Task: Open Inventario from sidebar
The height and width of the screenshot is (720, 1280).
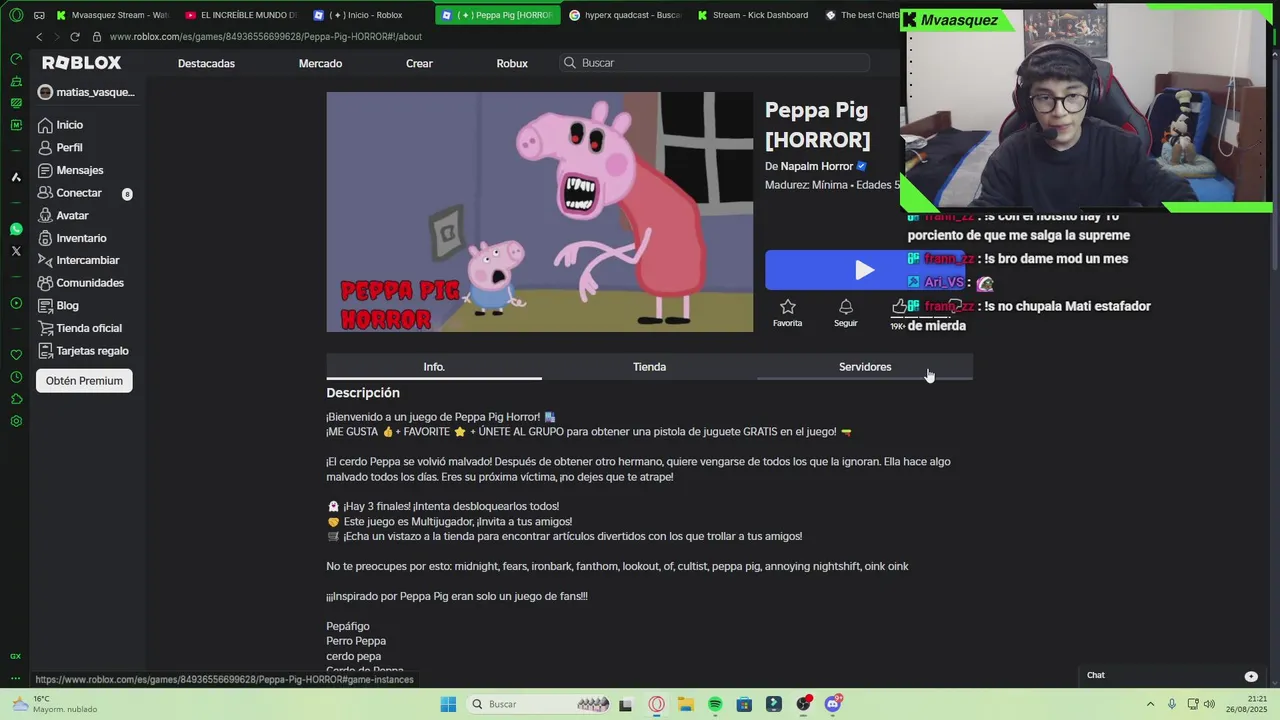Action: point(72,238)
